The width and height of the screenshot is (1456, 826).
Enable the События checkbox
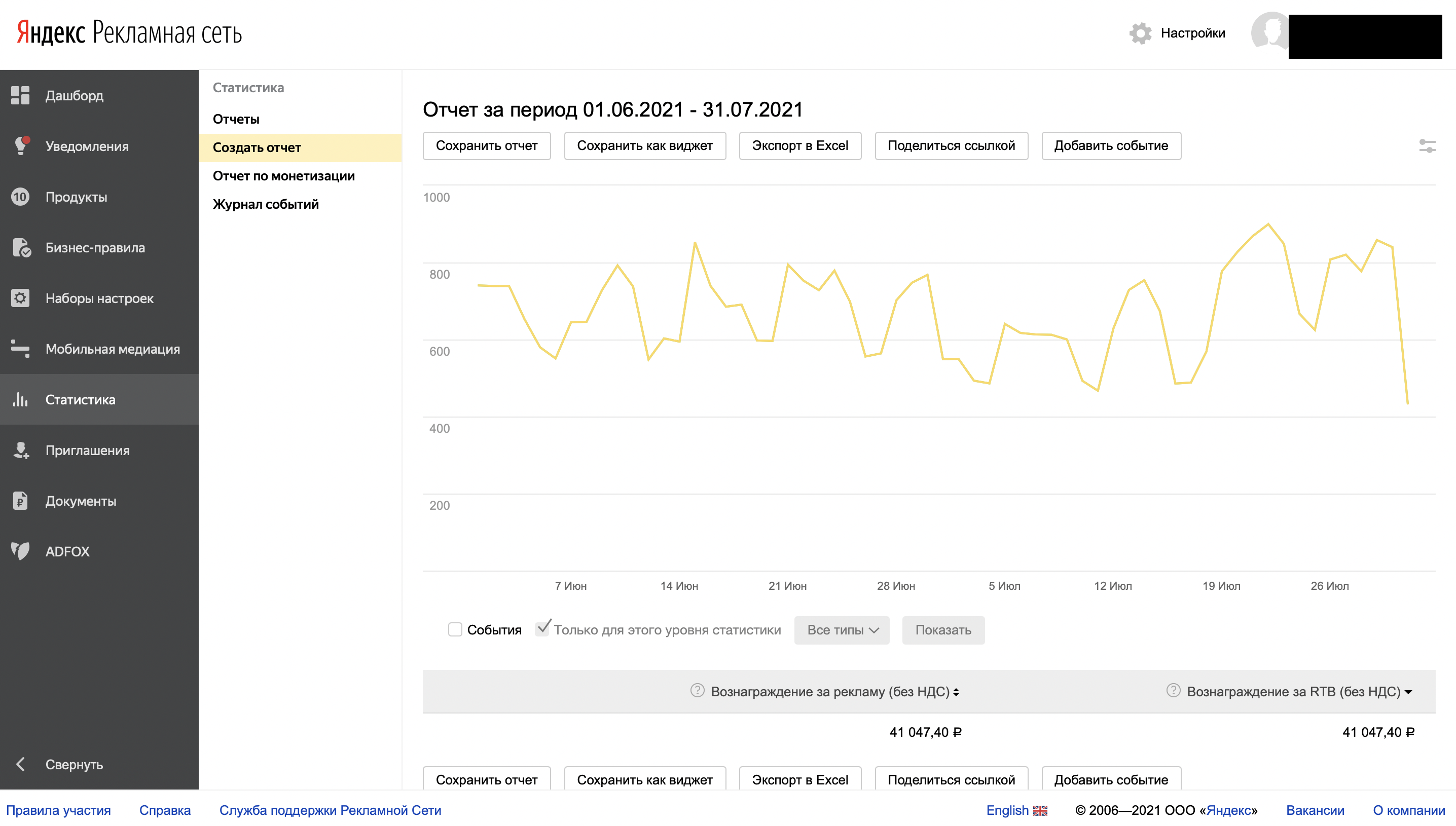tap(455, 630)
